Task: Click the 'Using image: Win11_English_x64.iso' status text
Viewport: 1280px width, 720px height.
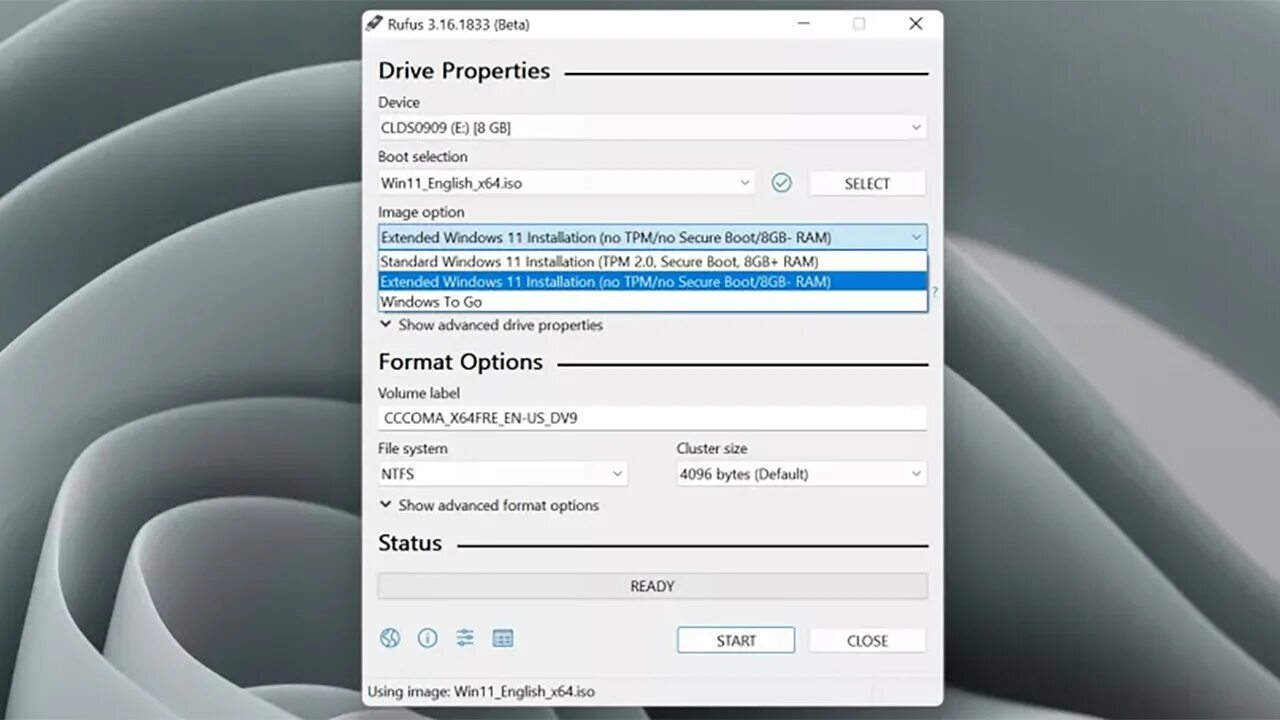Action: [x=481, y=691]
